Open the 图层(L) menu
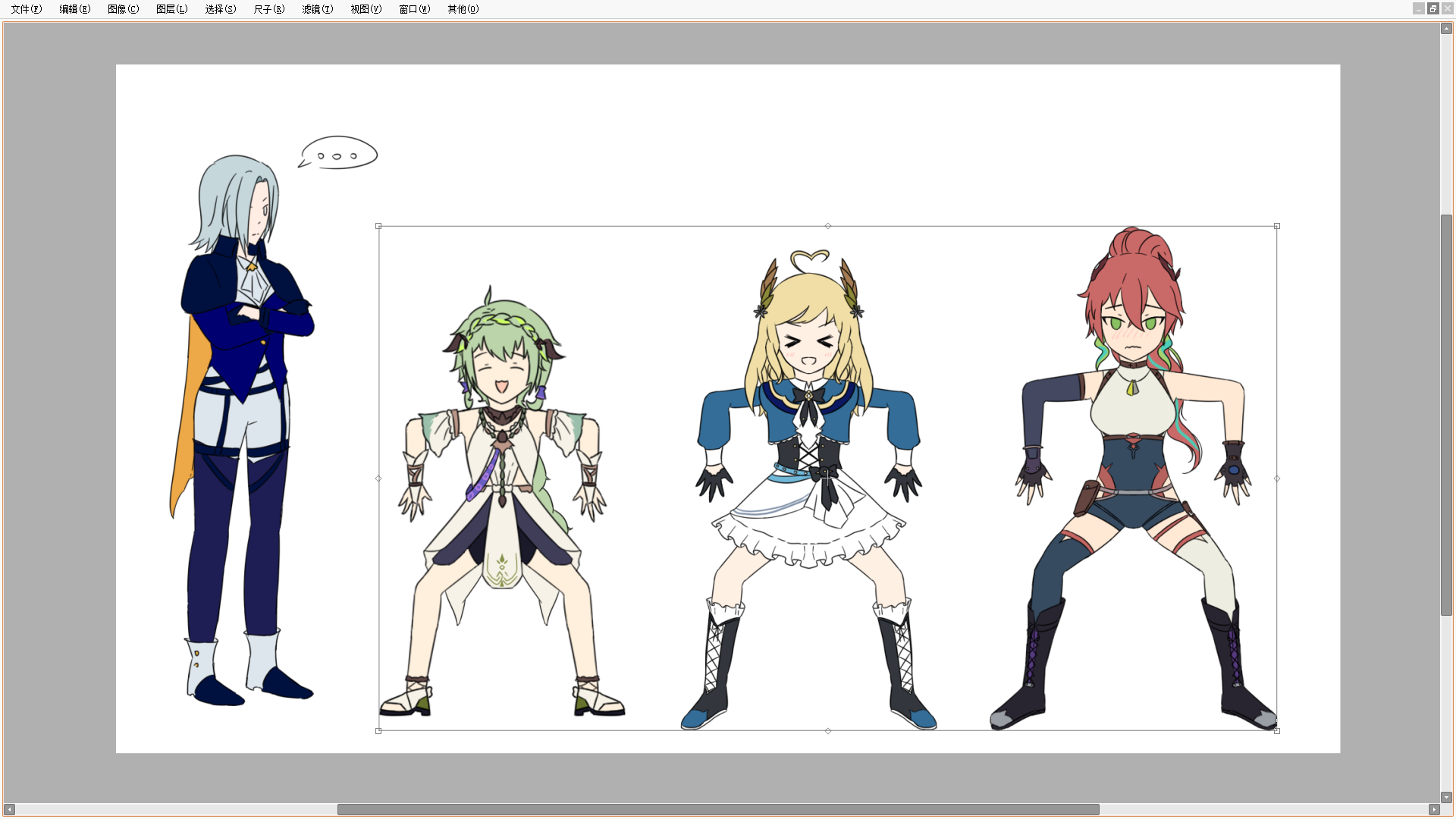Viewport: 1456px width, 819px height. click(x=172, y=9)
